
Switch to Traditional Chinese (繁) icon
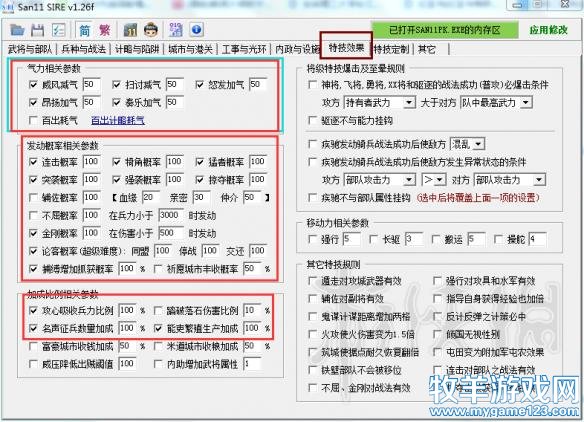(105, 30)
